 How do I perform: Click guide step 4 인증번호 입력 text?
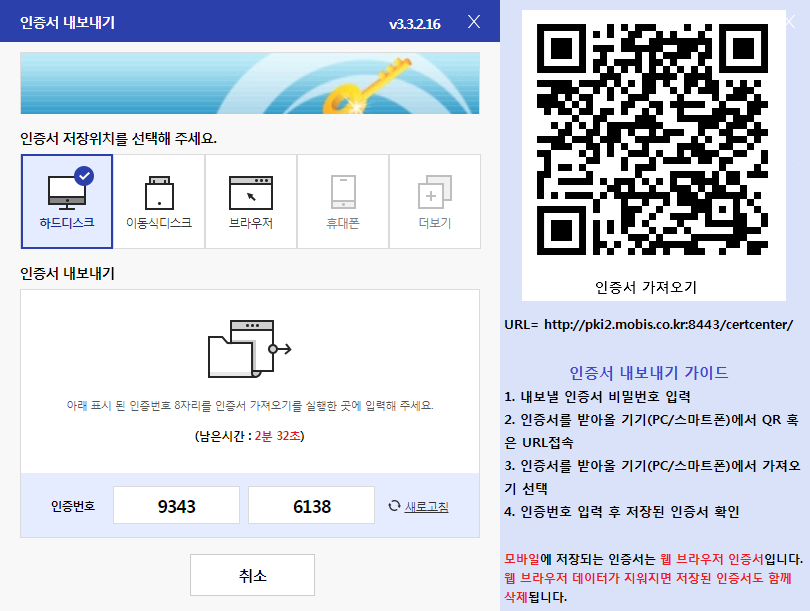coord(621,512)
